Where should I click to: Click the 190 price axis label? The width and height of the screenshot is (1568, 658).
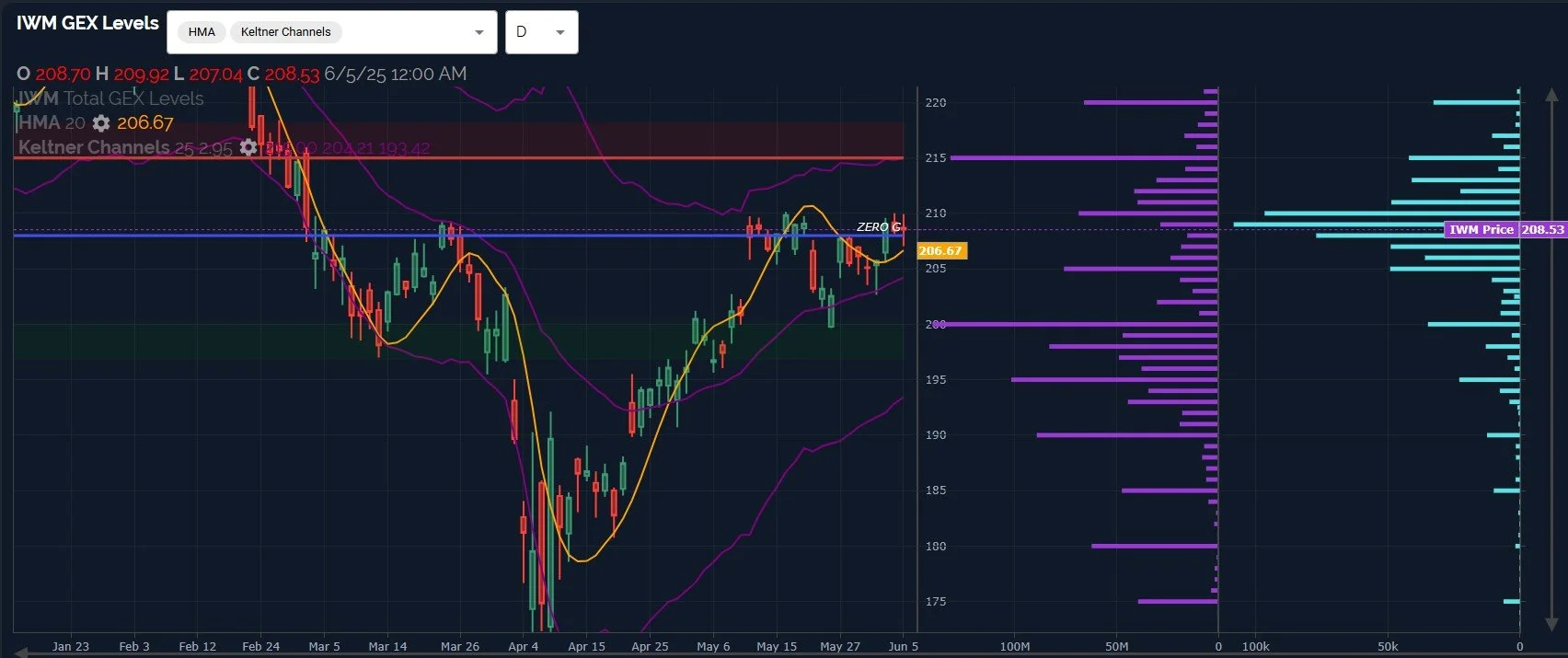(935, 434)
